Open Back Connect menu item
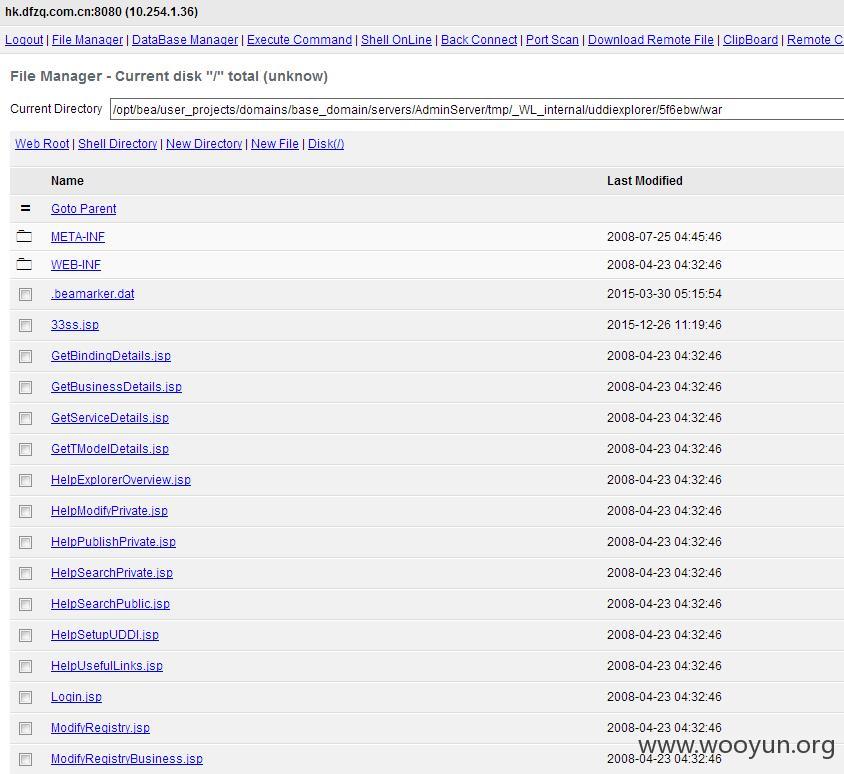This screenshot has height=774, width=844. tap(479, 40)
